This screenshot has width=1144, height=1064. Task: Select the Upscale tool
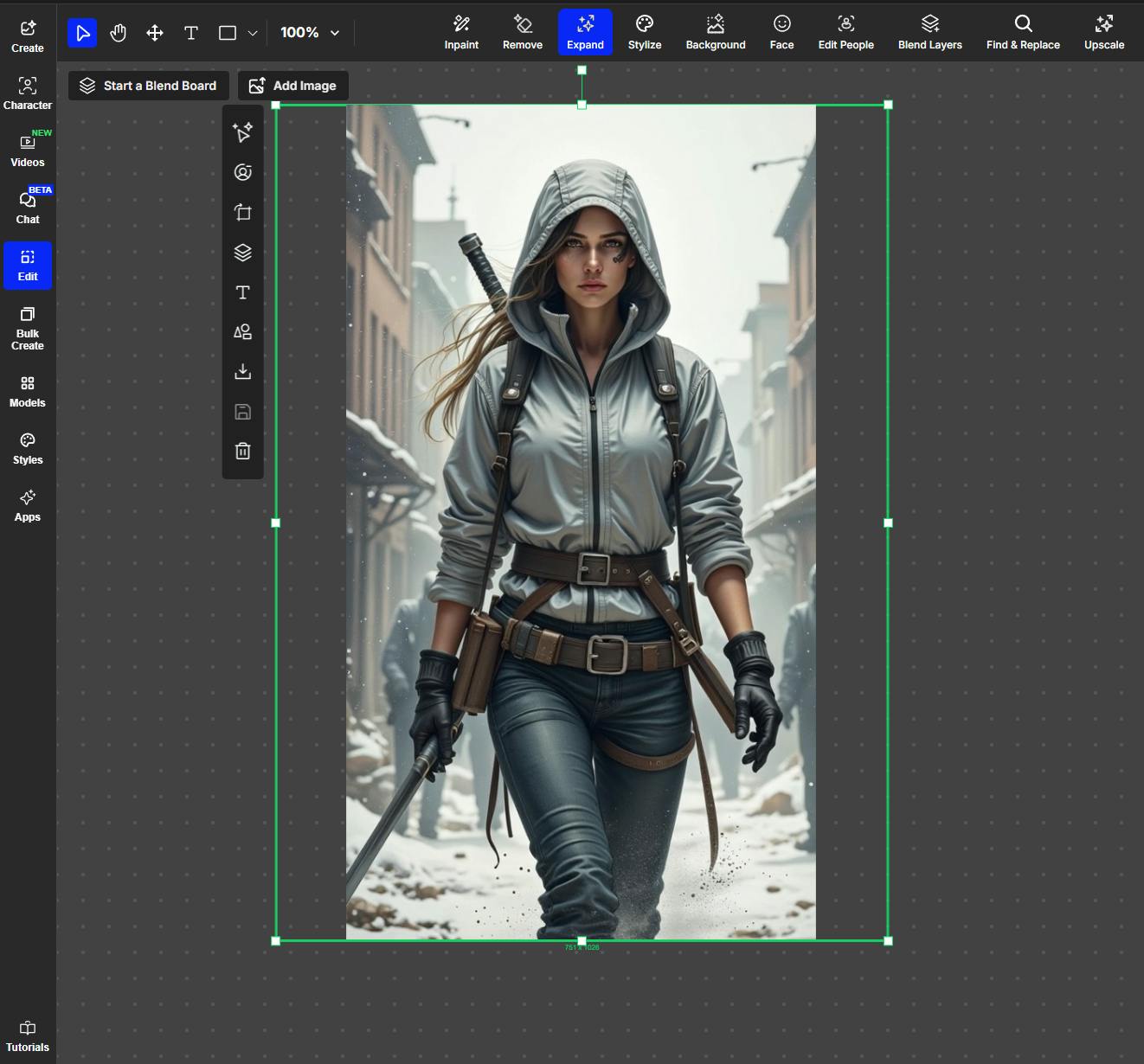(x=1104, y=32)
